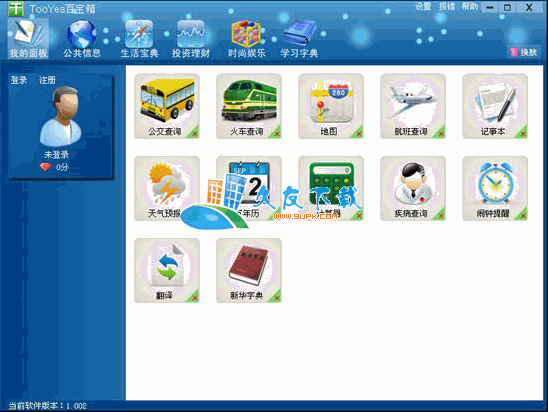Screen dimensions: 548x412
Task: Open the green calculator tool
Action: click(331, 188)
